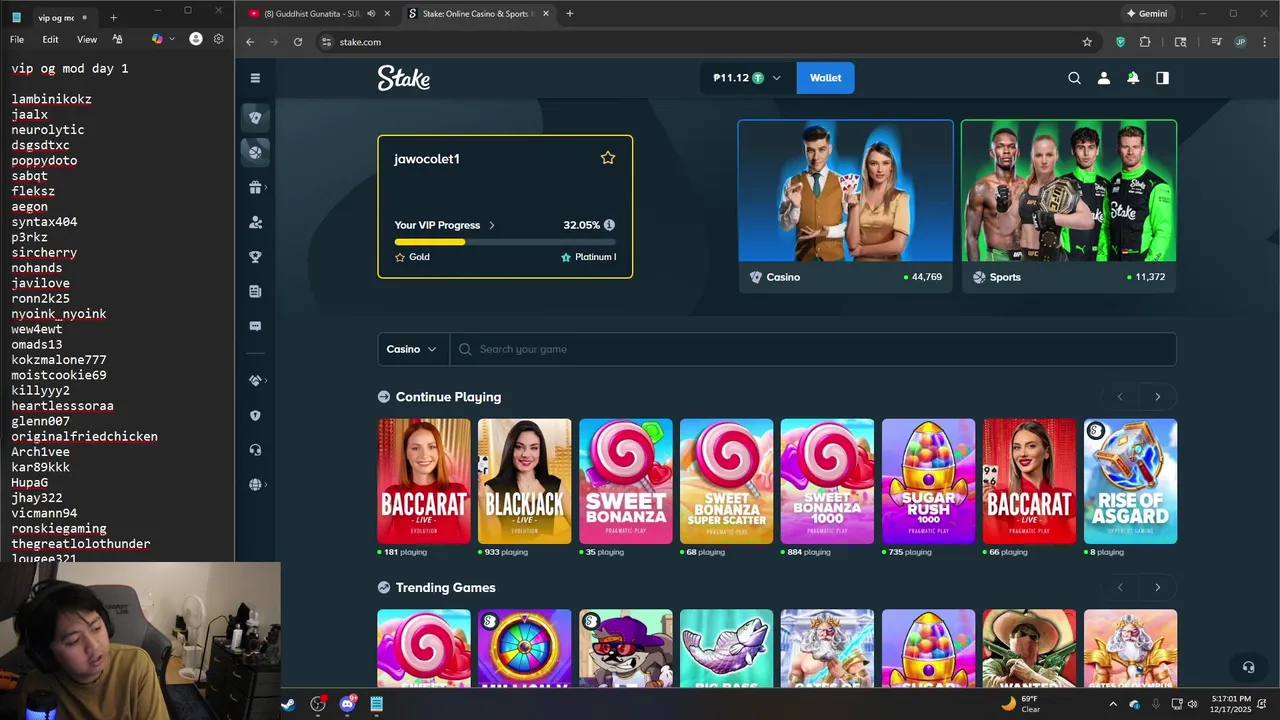This screenshot has height=720, width=1280.
Task: Switch to Stake Online Casino tab
Action: [477, 14]
